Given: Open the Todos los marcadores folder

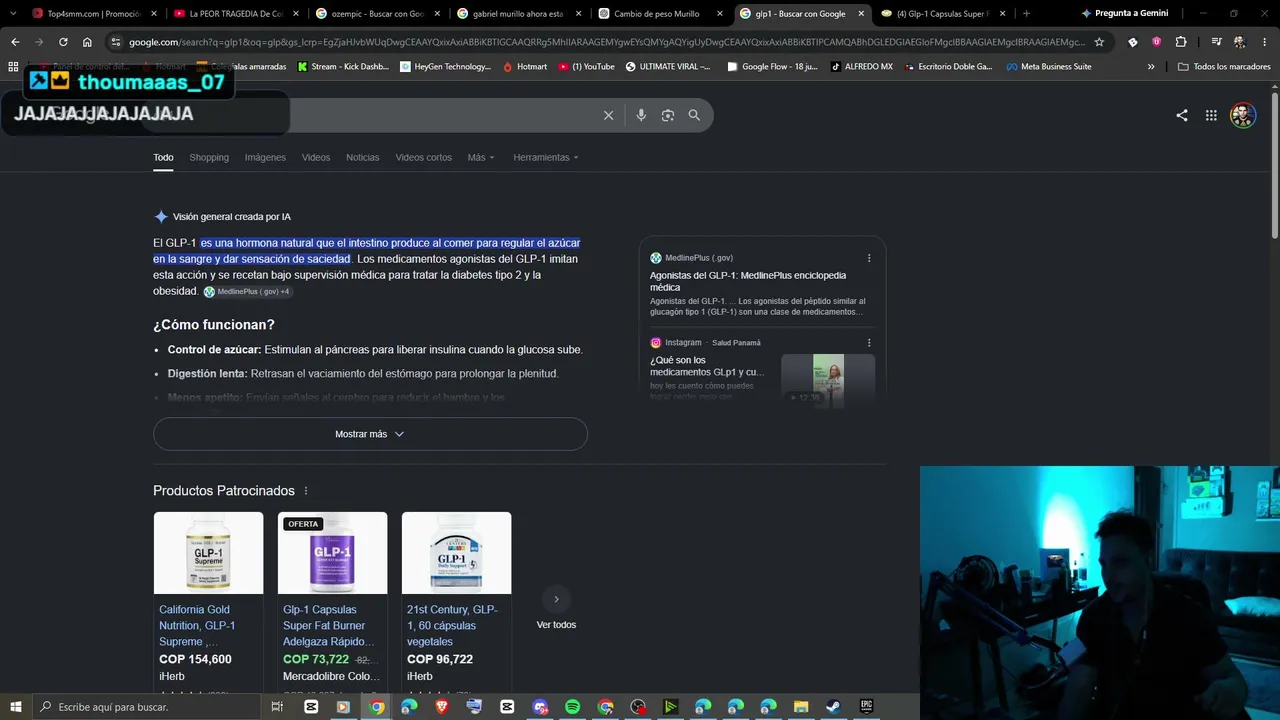Looking at the screenshot, I should [x=1224, y=67].
